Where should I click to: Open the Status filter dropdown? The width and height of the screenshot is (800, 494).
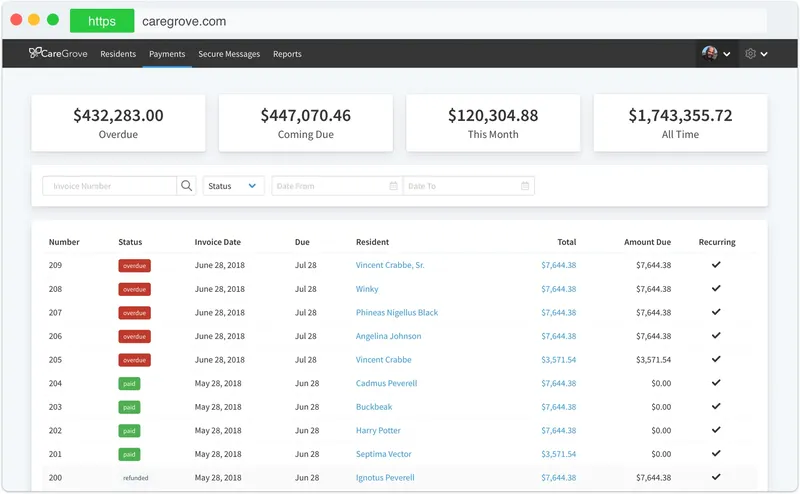pyautogui.click(x=234, y=186)
